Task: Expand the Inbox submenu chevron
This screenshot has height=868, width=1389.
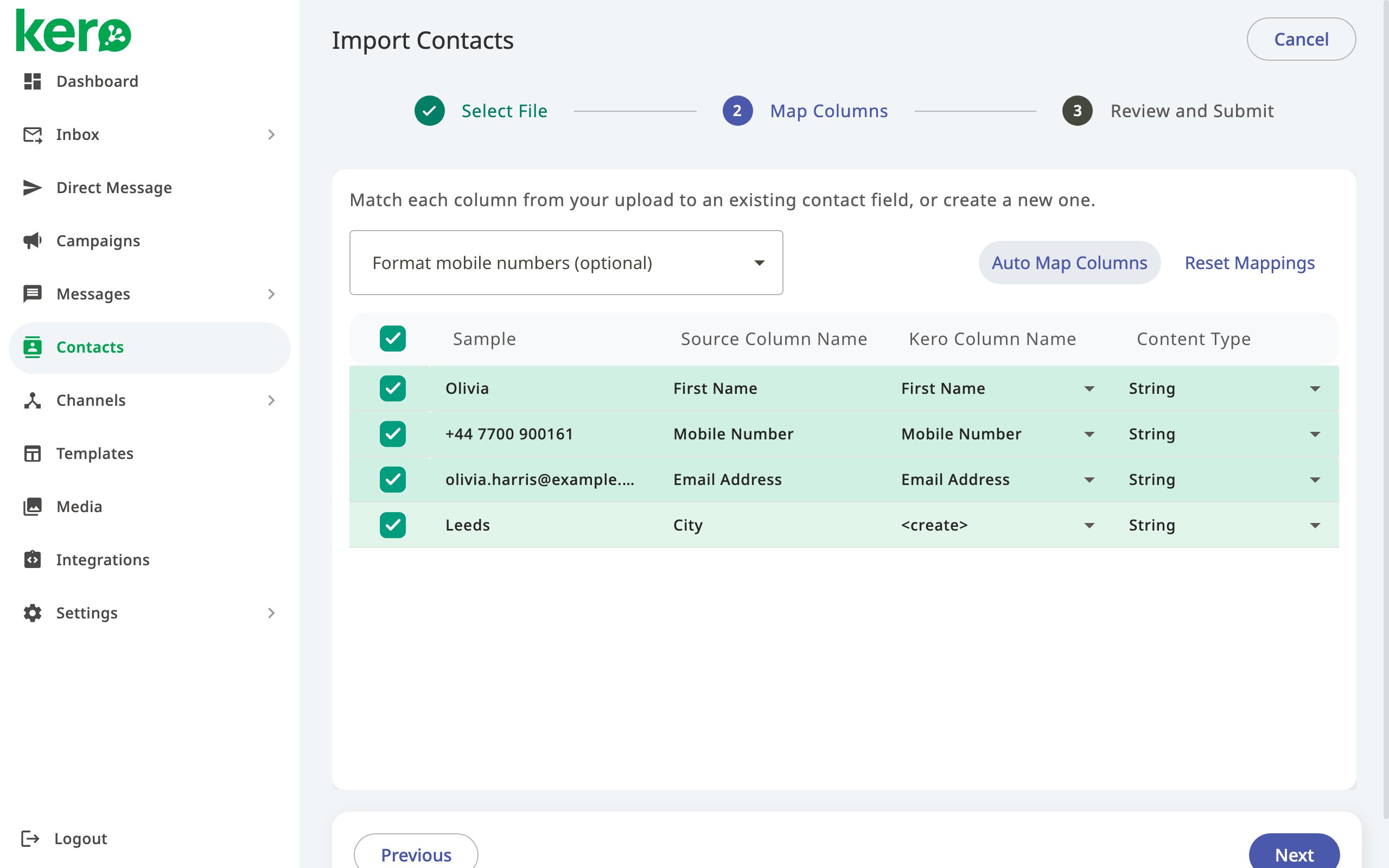Action: pyautogui.click(x=271, y=135)
